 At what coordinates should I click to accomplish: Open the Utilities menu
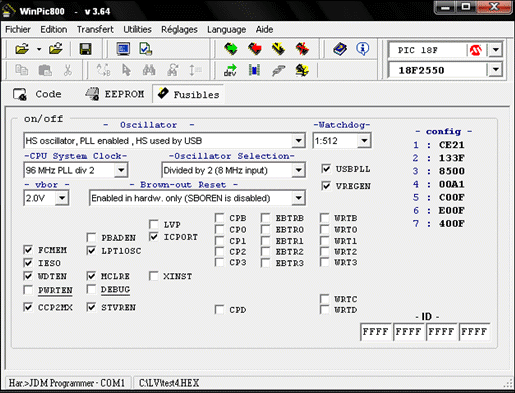(x=137, y=29)
